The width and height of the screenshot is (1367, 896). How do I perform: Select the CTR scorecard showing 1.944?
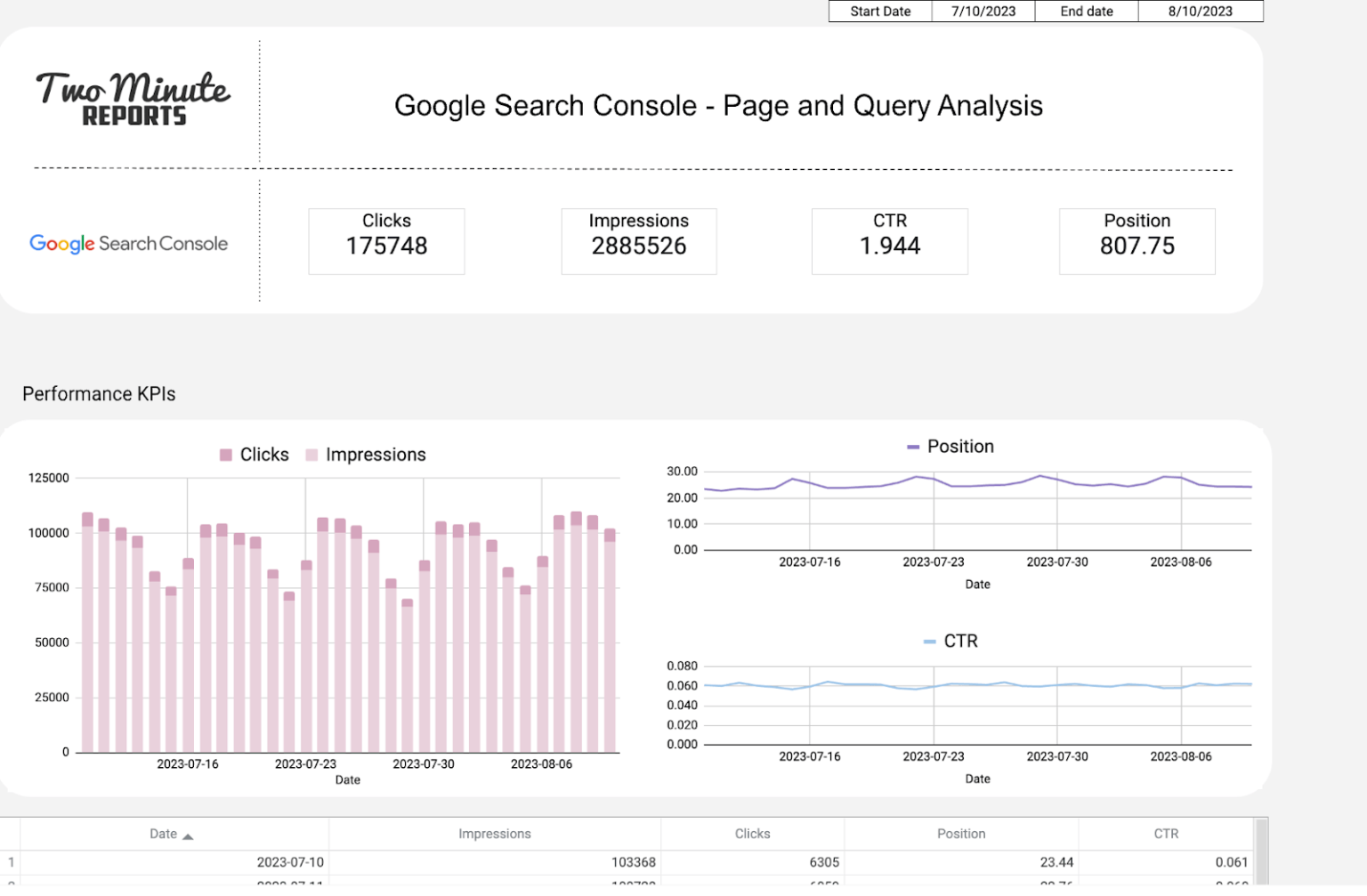889,241
